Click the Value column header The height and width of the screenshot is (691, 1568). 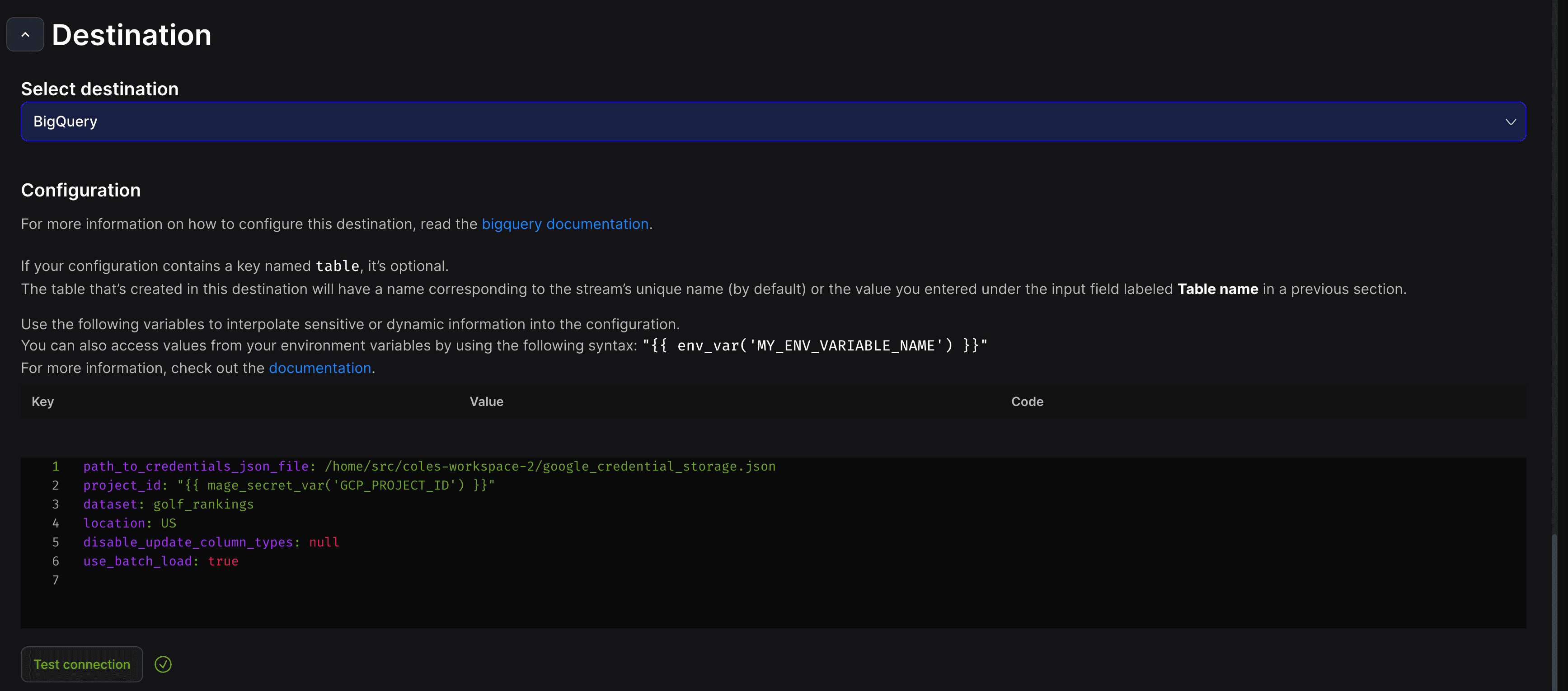(x=486, y=402)
